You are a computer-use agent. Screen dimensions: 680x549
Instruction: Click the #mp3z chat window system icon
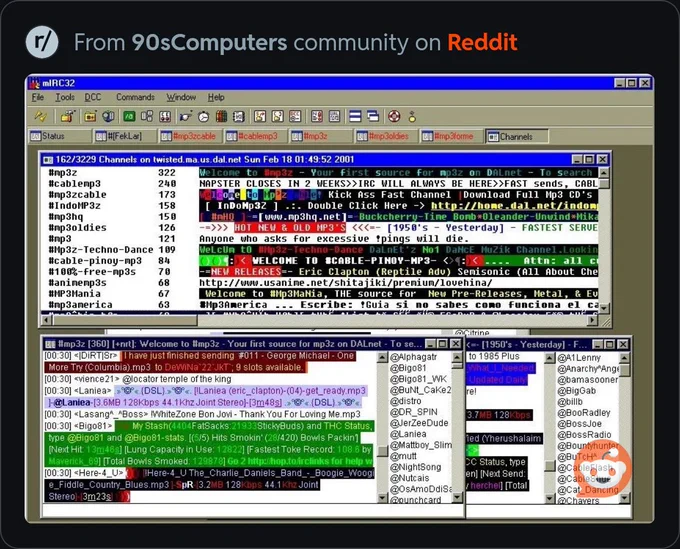click(50, 344)
